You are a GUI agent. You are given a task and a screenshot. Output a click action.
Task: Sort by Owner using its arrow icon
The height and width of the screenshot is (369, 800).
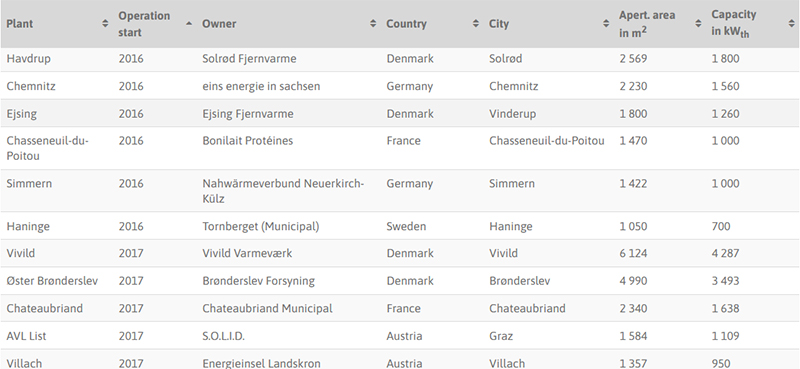coord(373,23)
